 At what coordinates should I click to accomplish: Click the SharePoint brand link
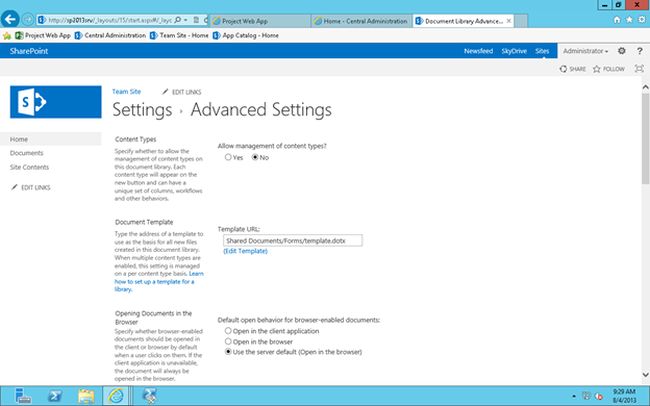point(29,51)
